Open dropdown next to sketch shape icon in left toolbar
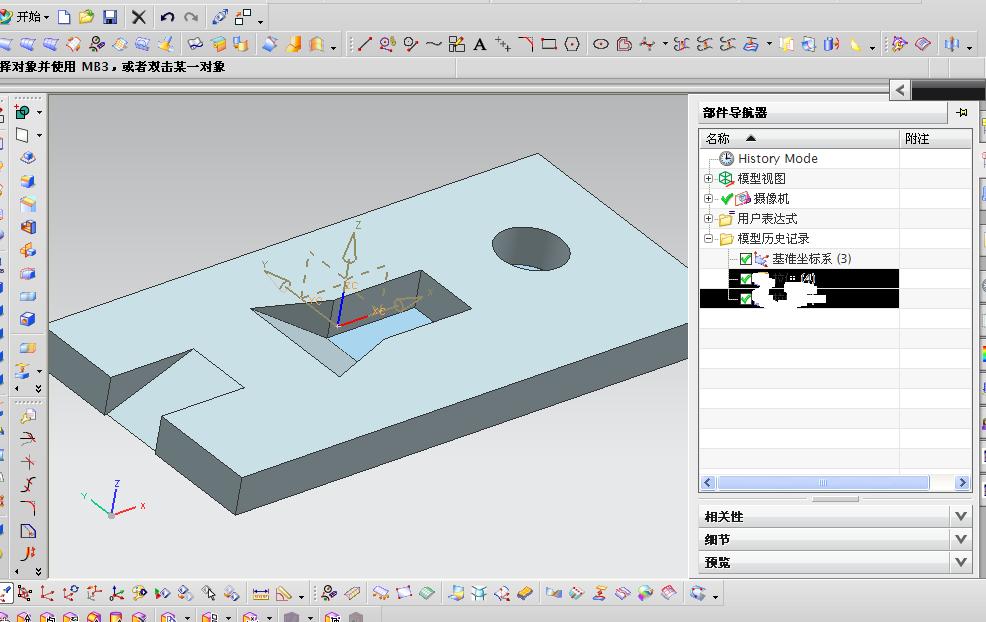Image resolution: width=986 pixels, height=622 pixels. [x=40, y=113]
